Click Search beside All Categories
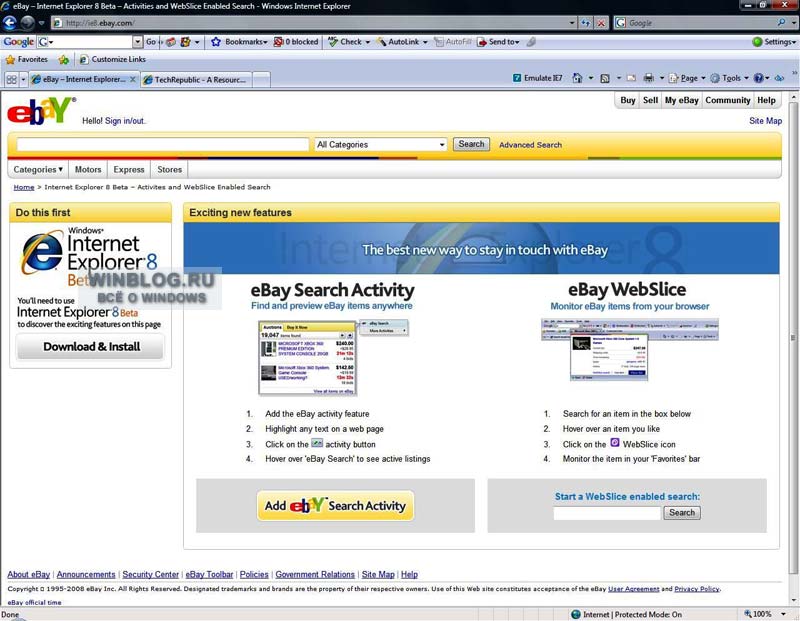 pos(471,144)
